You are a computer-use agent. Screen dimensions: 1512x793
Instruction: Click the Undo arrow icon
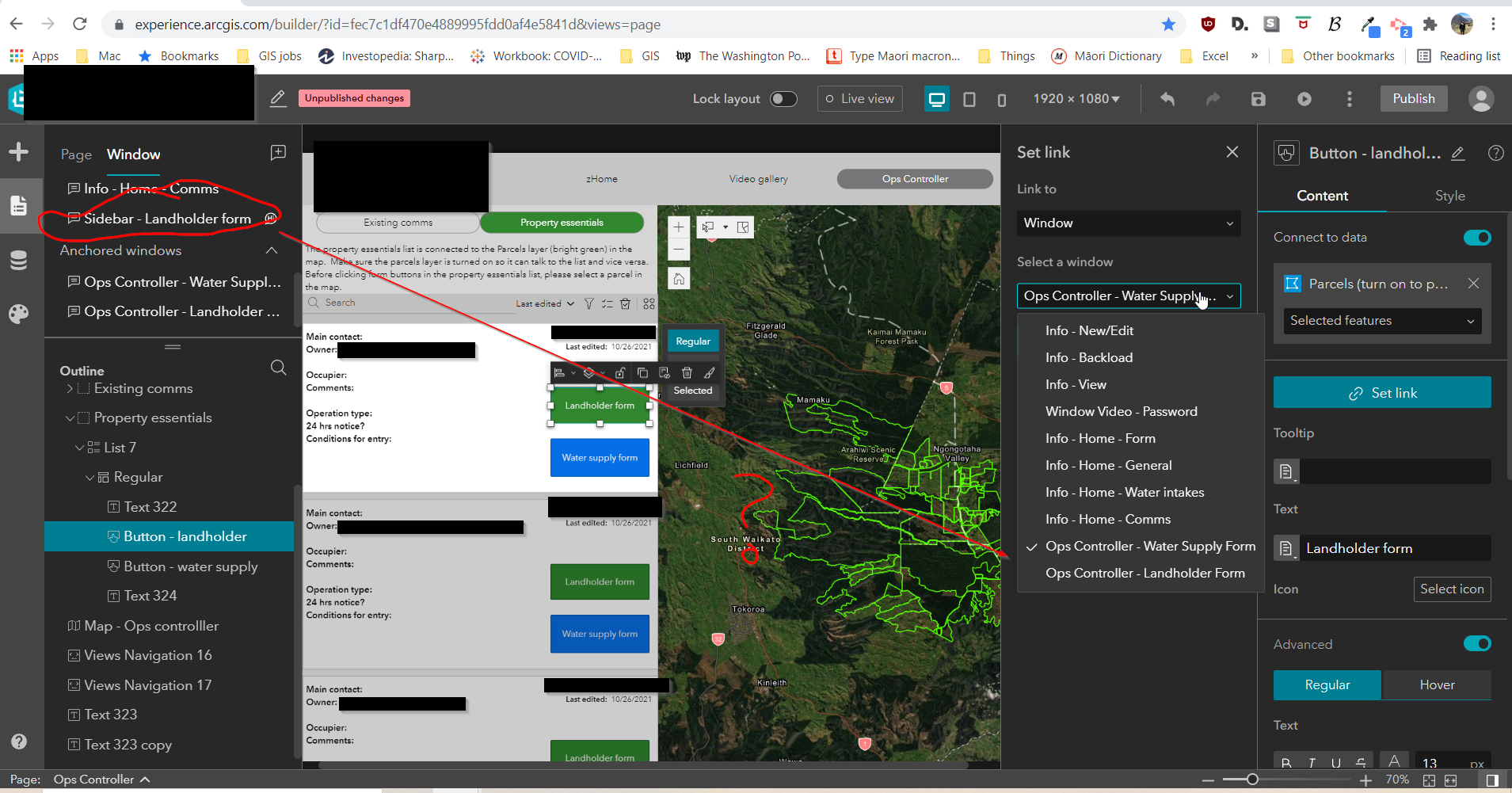tap(1167, 99)
